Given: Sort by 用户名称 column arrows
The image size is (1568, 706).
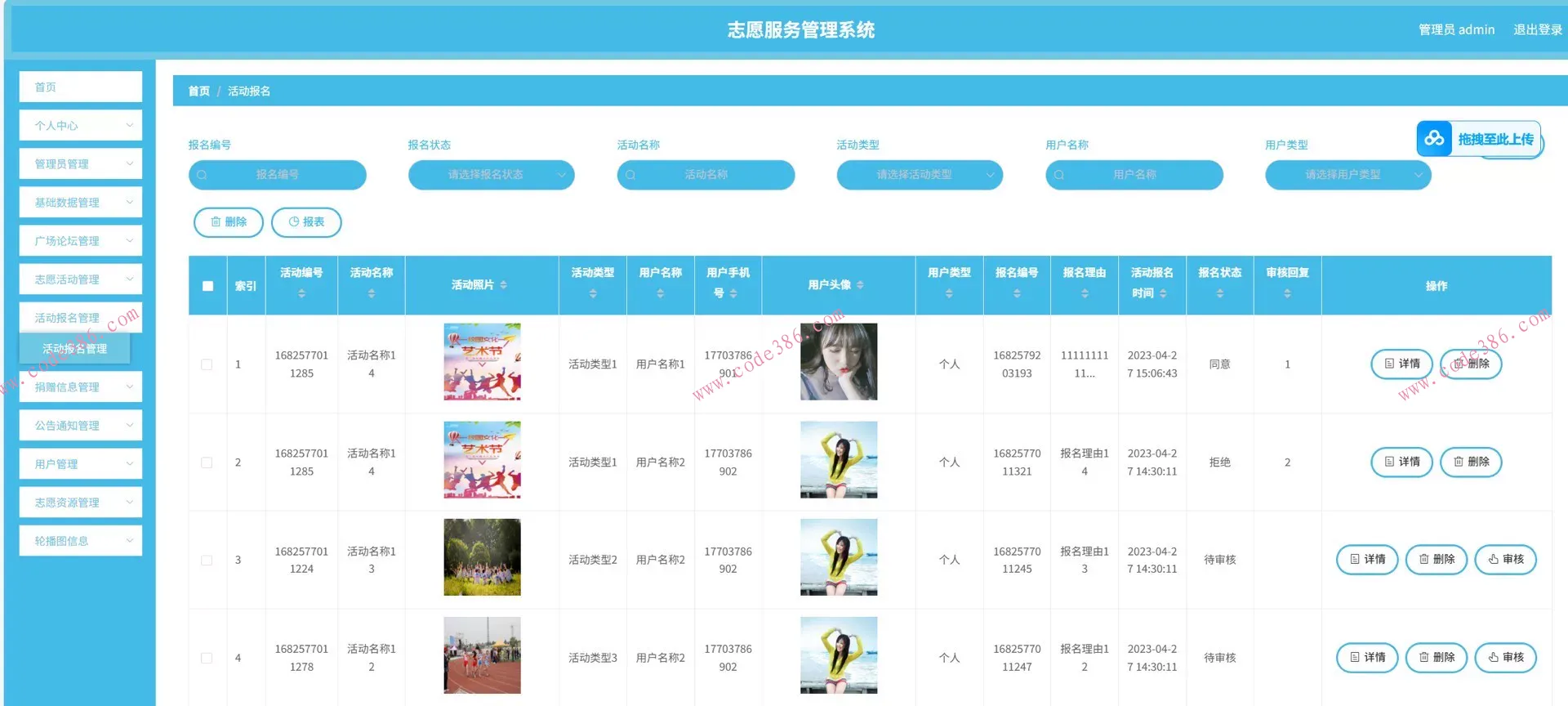Looking at the screenshot, I should coord(660,293).
